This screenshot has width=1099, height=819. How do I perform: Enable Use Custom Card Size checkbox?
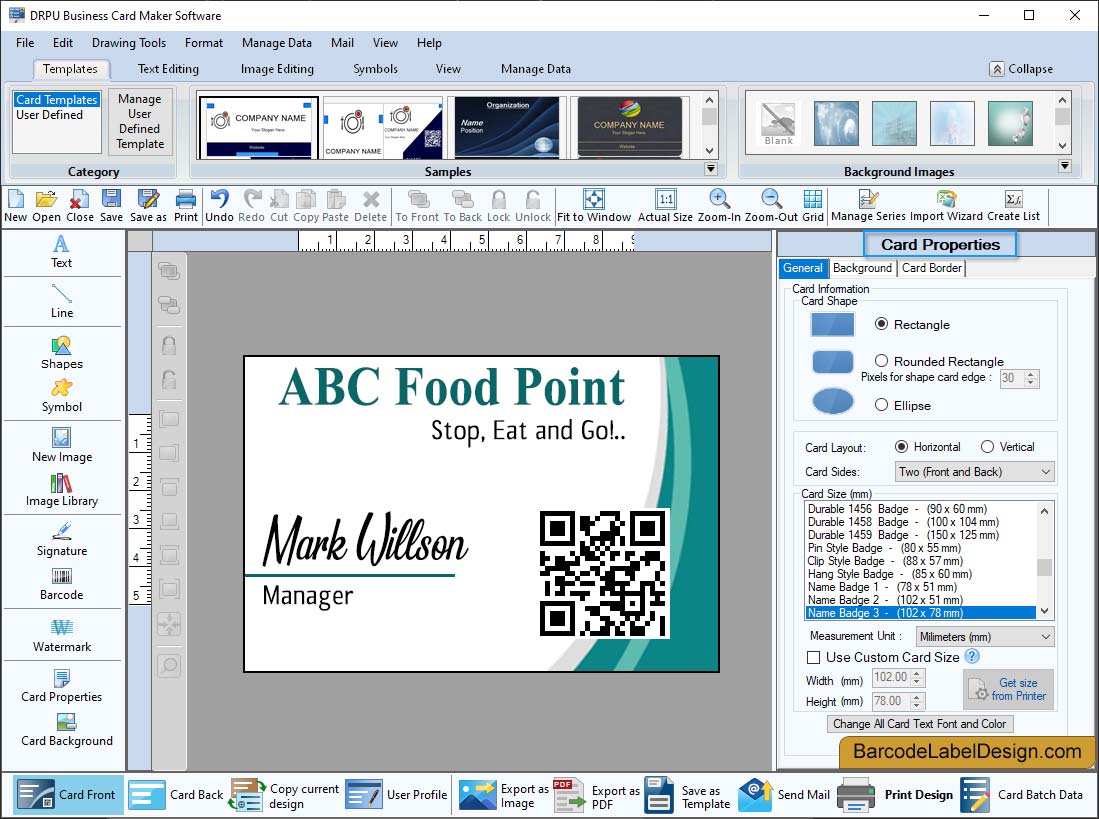[814, 658]
